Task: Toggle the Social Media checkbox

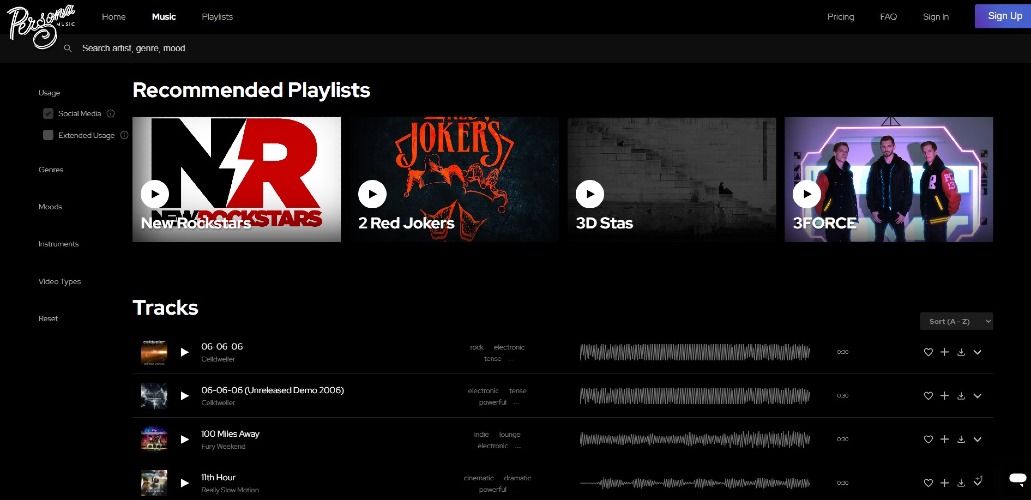Action: click(x=48, y=113)
